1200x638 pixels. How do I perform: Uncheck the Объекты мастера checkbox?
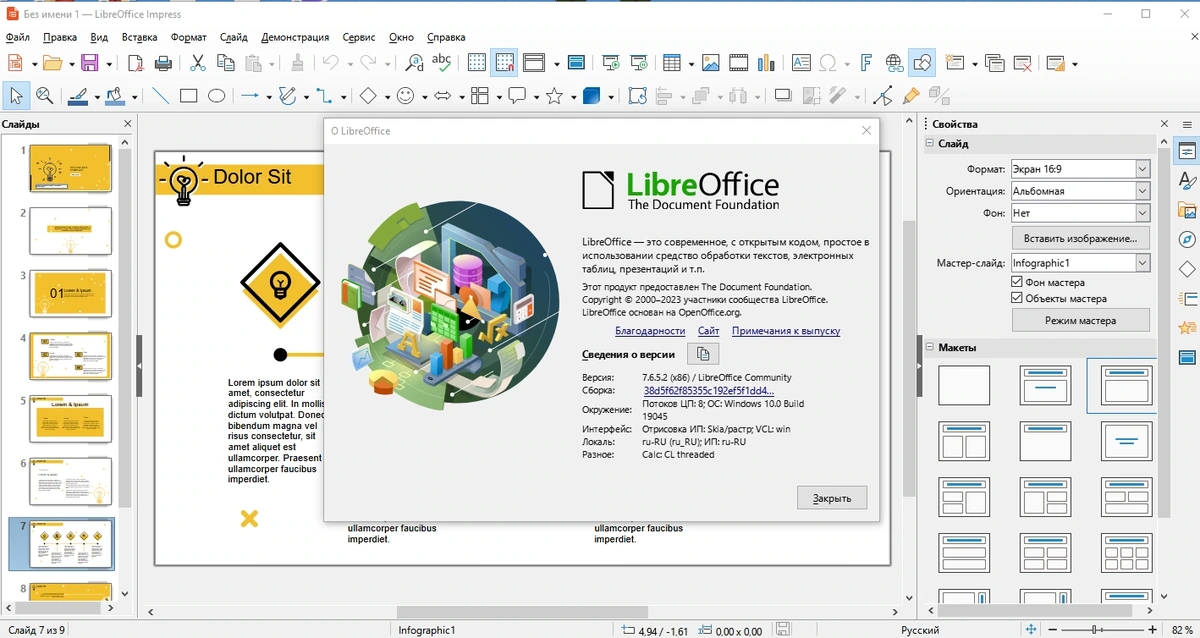coord(1018,298)
